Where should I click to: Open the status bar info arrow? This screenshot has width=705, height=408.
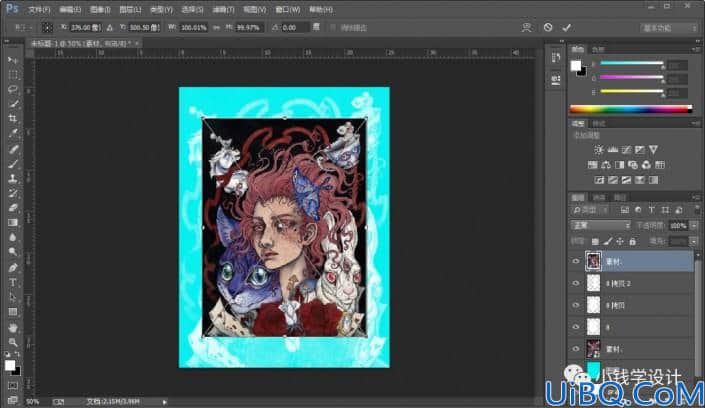[x=165, y=402]
